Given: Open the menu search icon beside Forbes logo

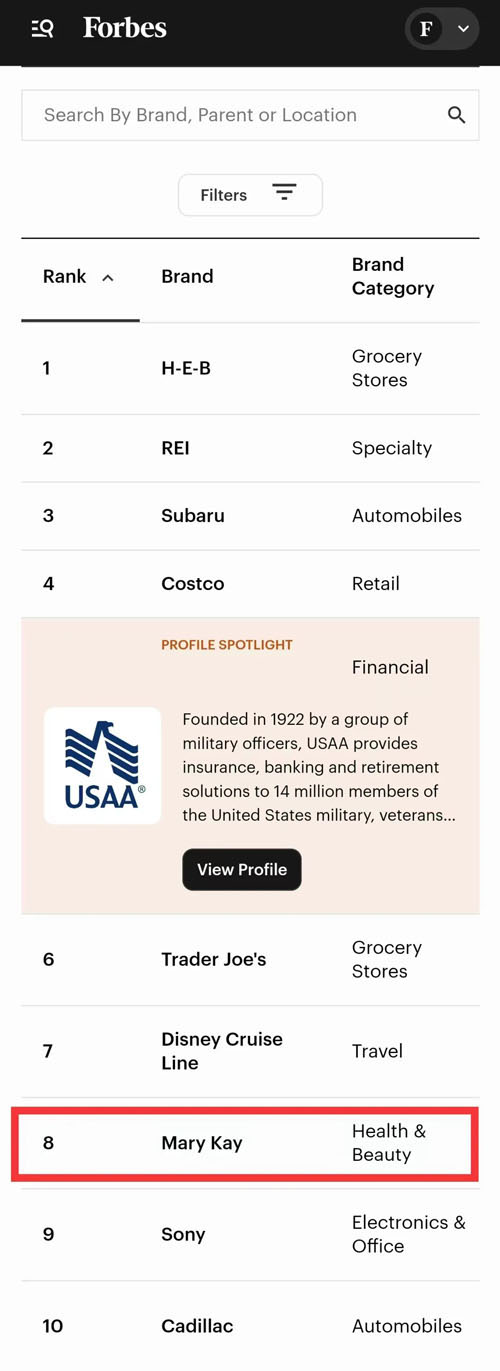Looking at the screenshot, I should coord(42,29).
